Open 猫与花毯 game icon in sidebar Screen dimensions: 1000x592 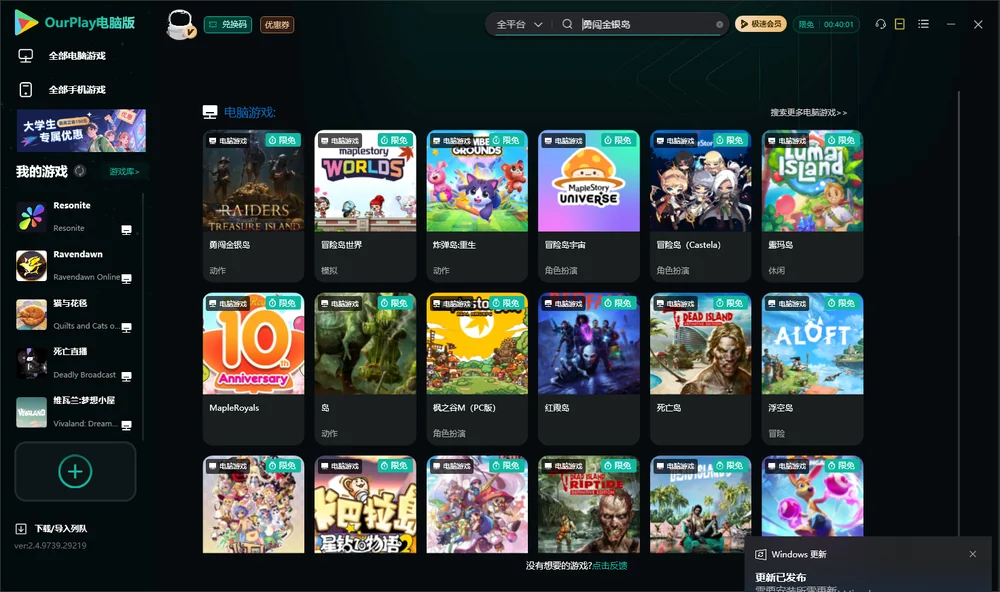pyautogui.click(x=31, y=314)
